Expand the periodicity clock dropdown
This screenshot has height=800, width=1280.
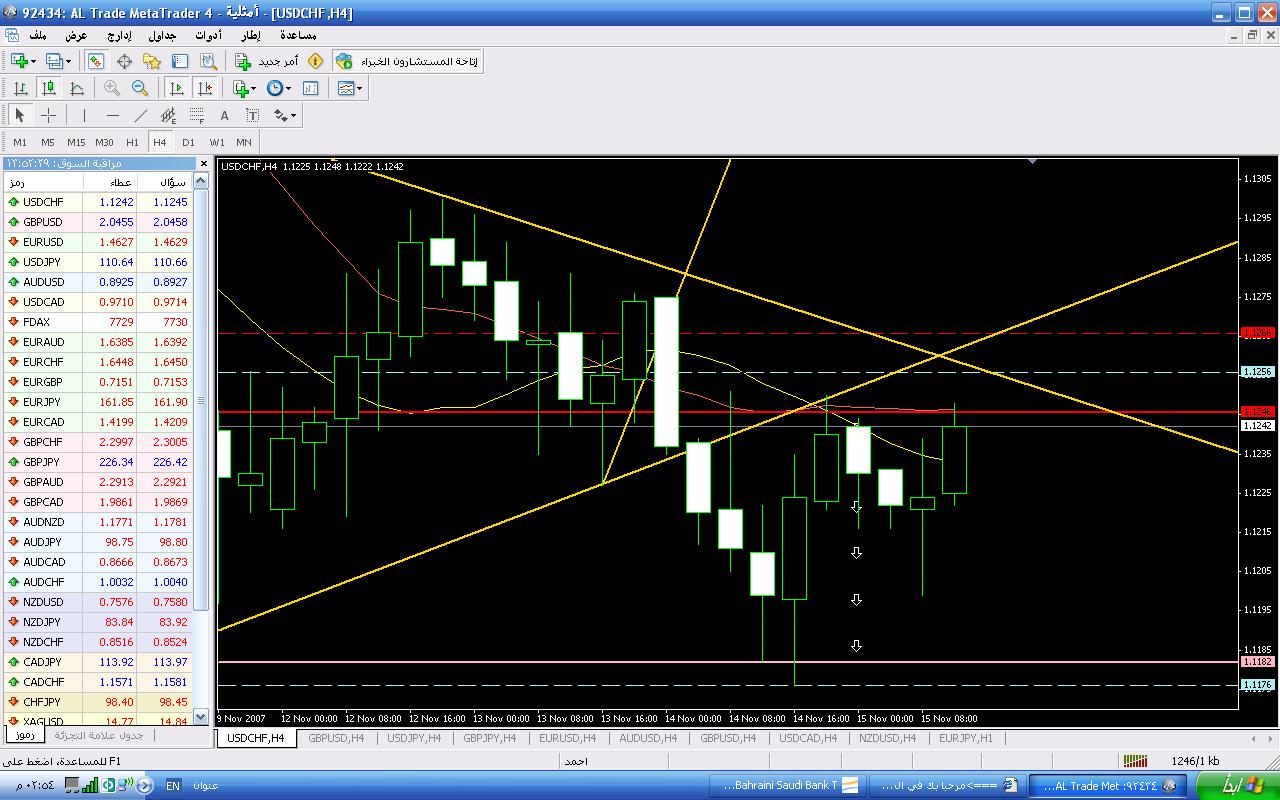pos(289,88)
